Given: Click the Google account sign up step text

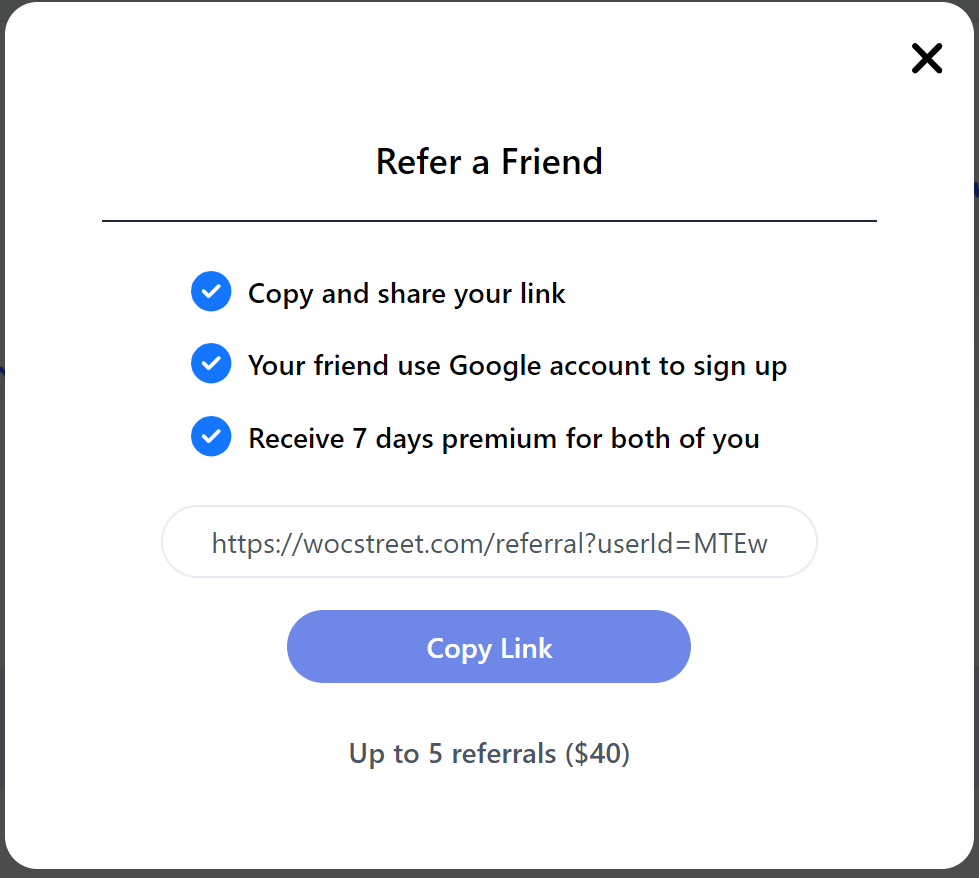Looking at the screenshot, I should click(518, 366).
